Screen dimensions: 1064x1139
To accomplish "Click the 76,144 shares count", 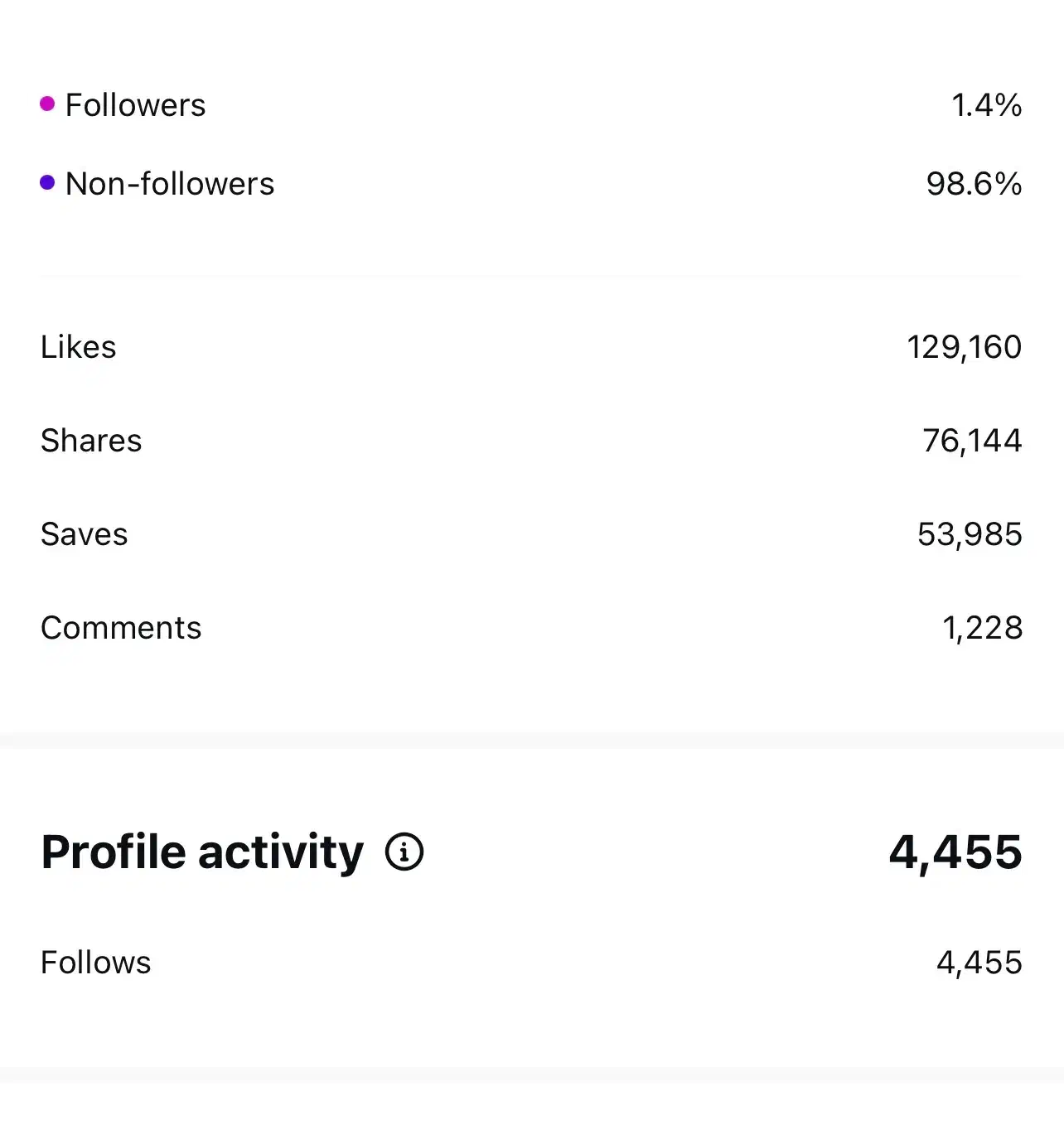I will (x=972, y=441).
